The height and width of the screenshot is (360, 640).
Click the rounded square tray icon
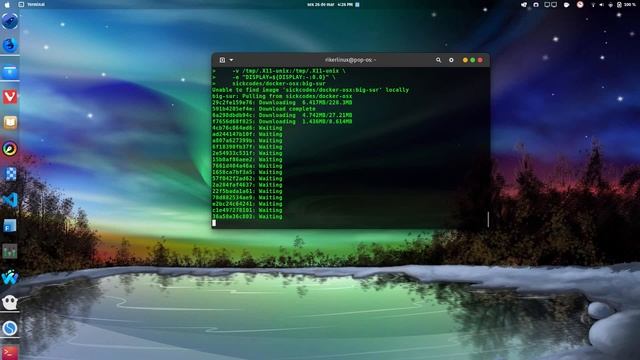(x=536, y=4)
